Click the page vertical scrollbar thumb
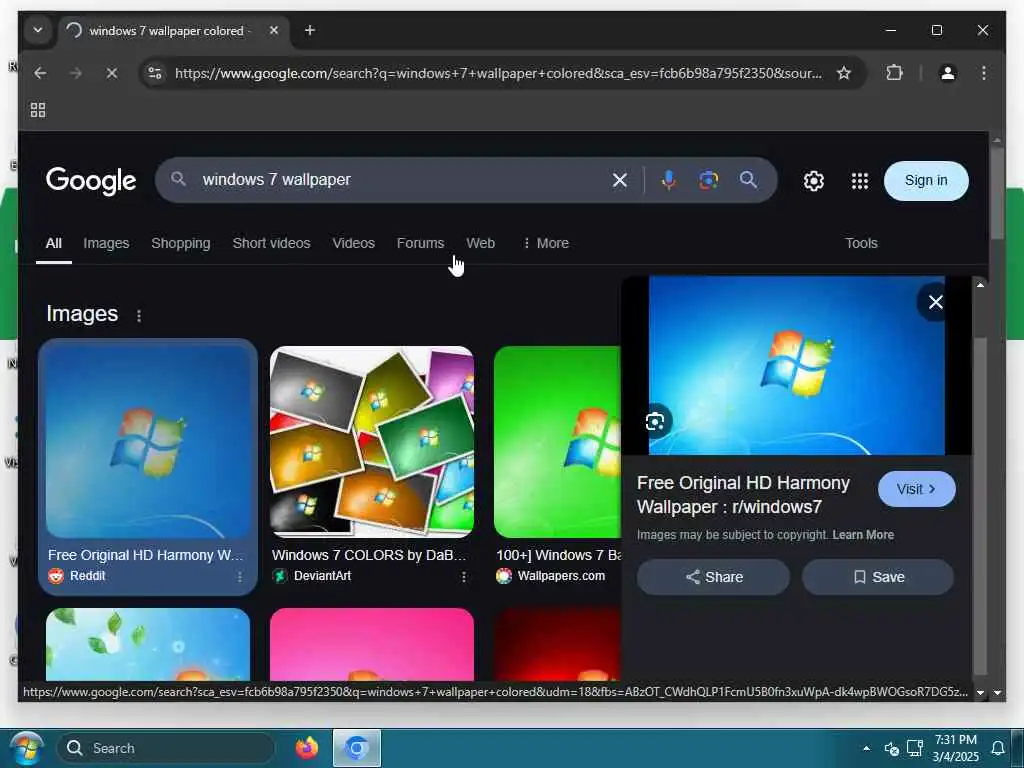 pyautogui.click(x=997, y=193)
